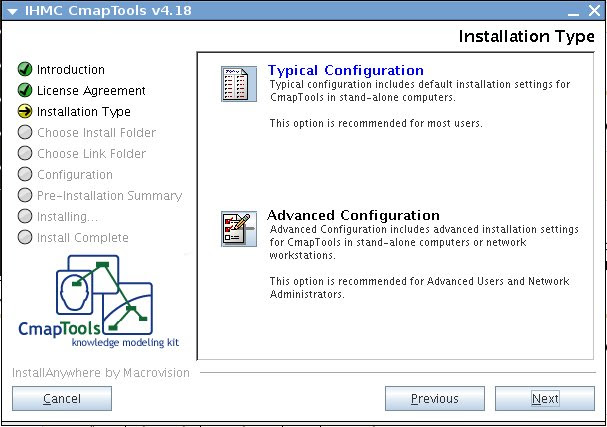Click the 'recommended for most users' text
This screenshot has height=427, width=607.
tap(376, 123)
